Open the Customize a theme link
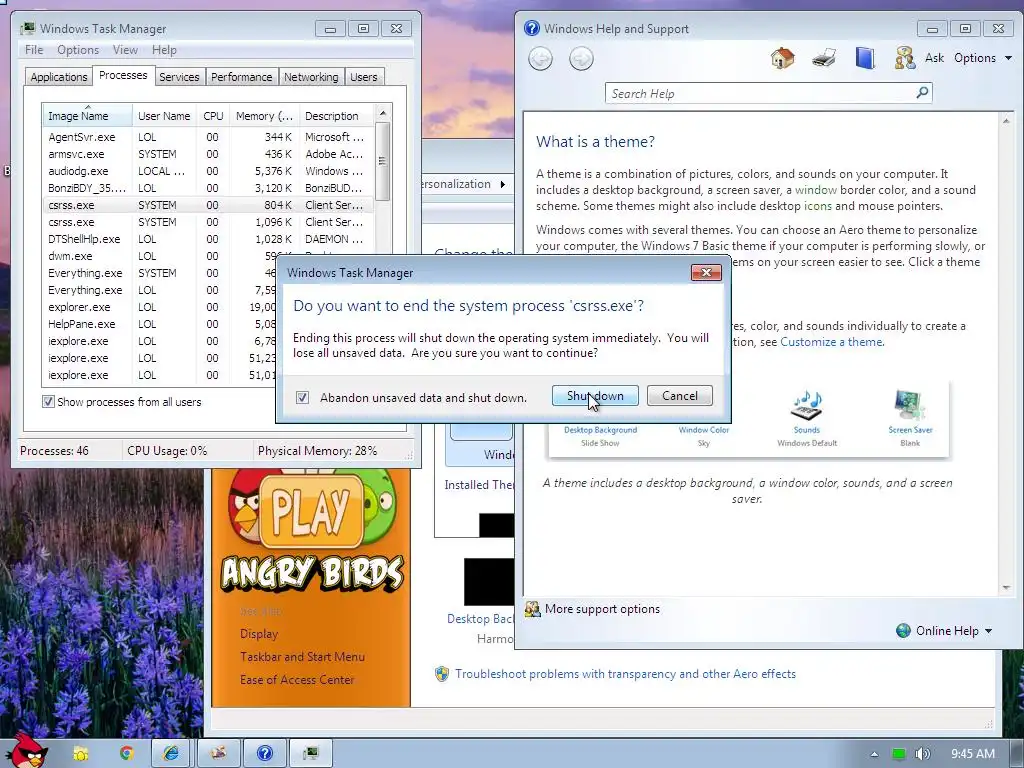Viewport: 1024px width, 768px height. coord(831,342)
